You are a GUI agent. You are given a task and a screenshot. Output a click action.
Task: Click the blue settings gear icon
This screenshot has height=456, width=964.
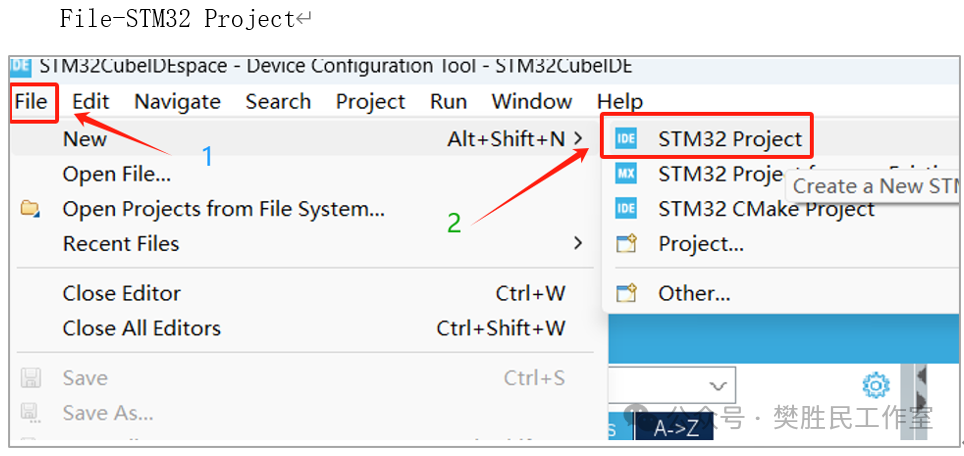(x=875, y=385)
